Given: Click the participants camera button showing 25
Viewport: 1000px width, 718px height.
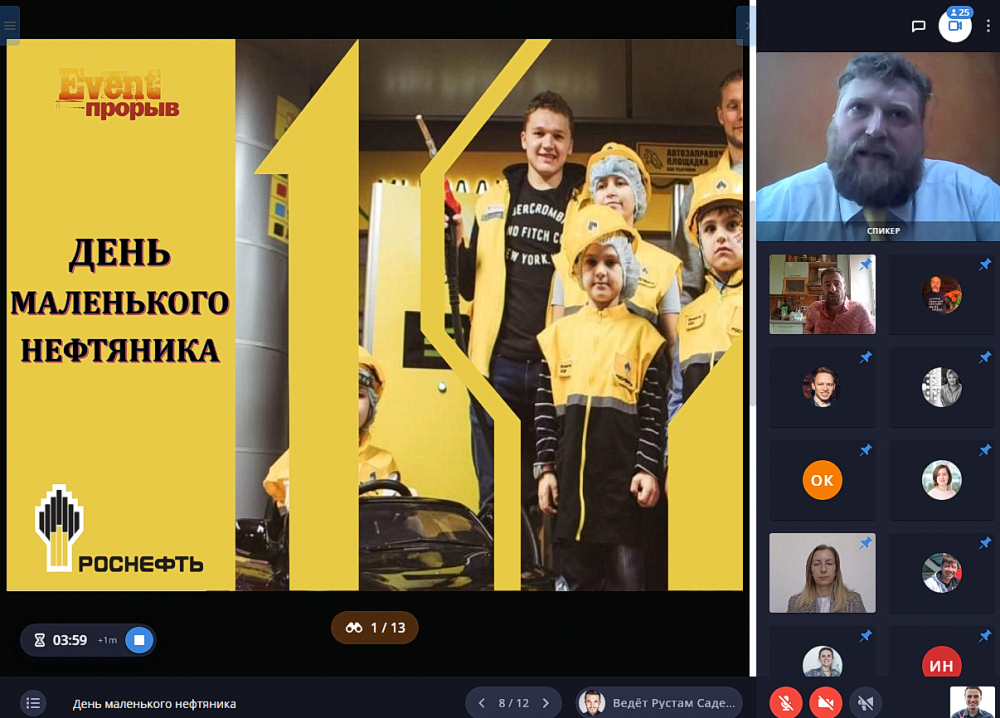Looking at the screenshot, I should tap(955, 25).
